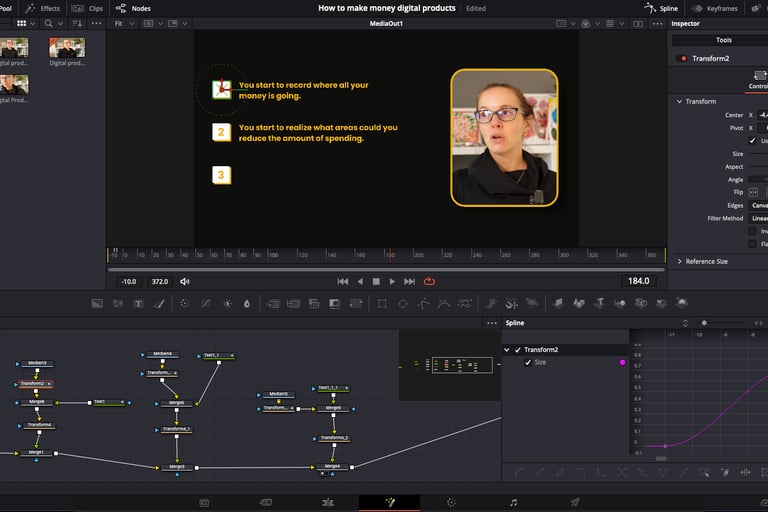Open the Keyframes editor panel
This screenshot has width=768, height=512.
(x=718, y=8)
